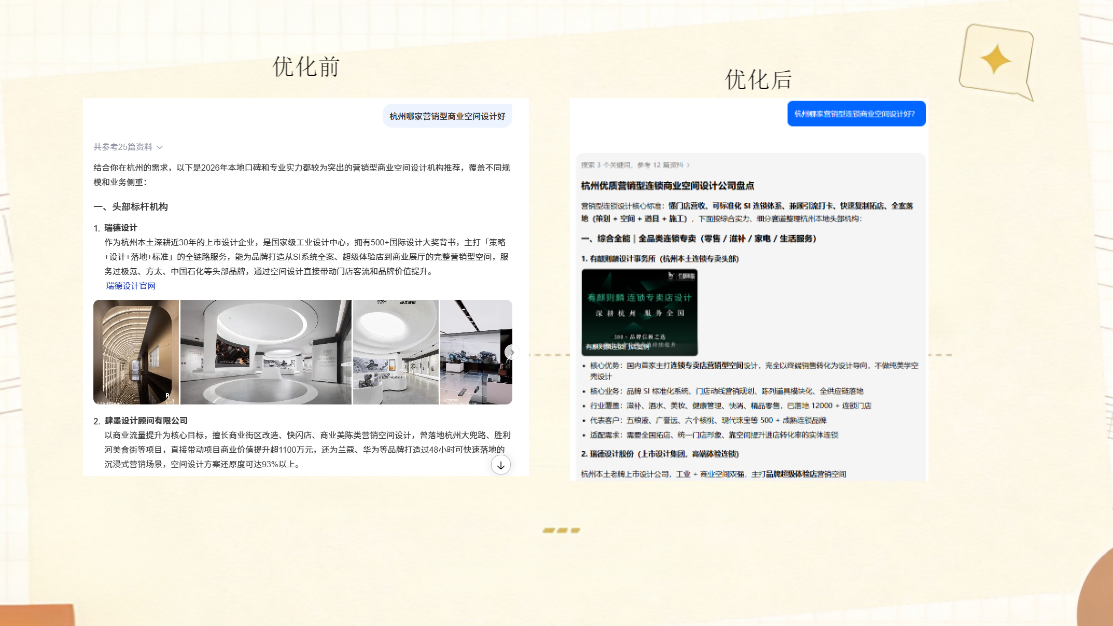Click the light gray question bubble on left
Viewport: 1113px width, 626px height.
click(447, 116)
